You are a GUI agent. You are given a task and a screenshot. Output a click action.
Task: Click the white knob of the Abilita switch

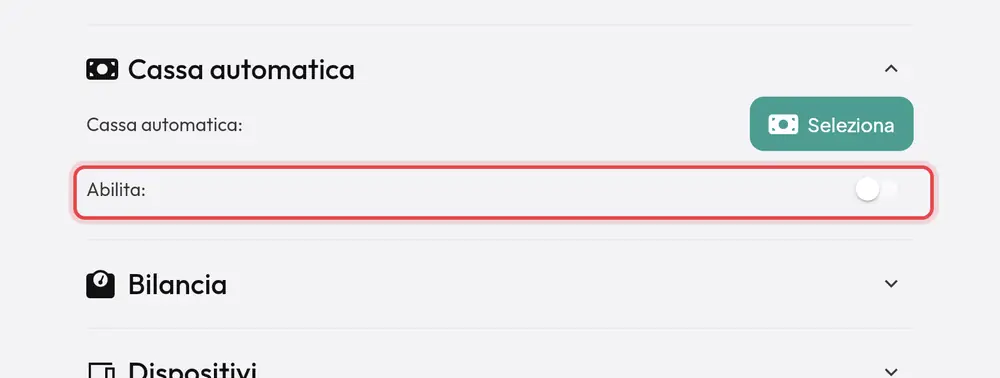(x=867, y=190)
